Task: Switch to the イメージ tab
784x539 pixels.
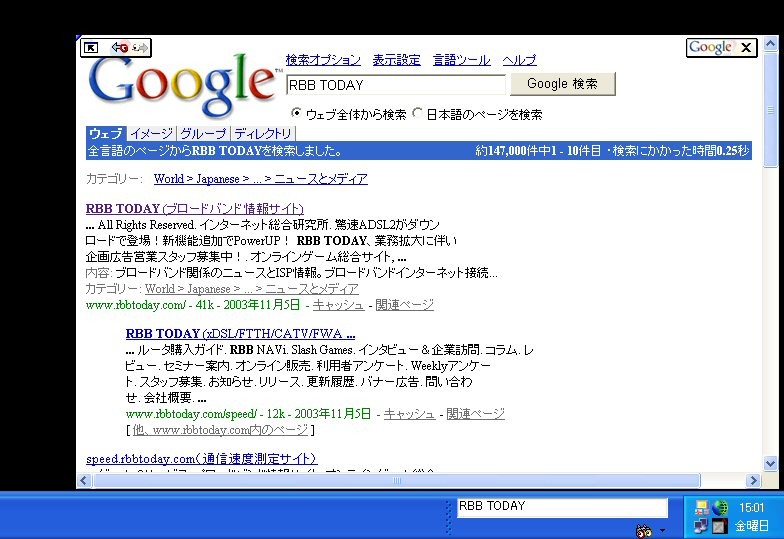Action: point(152,134)
